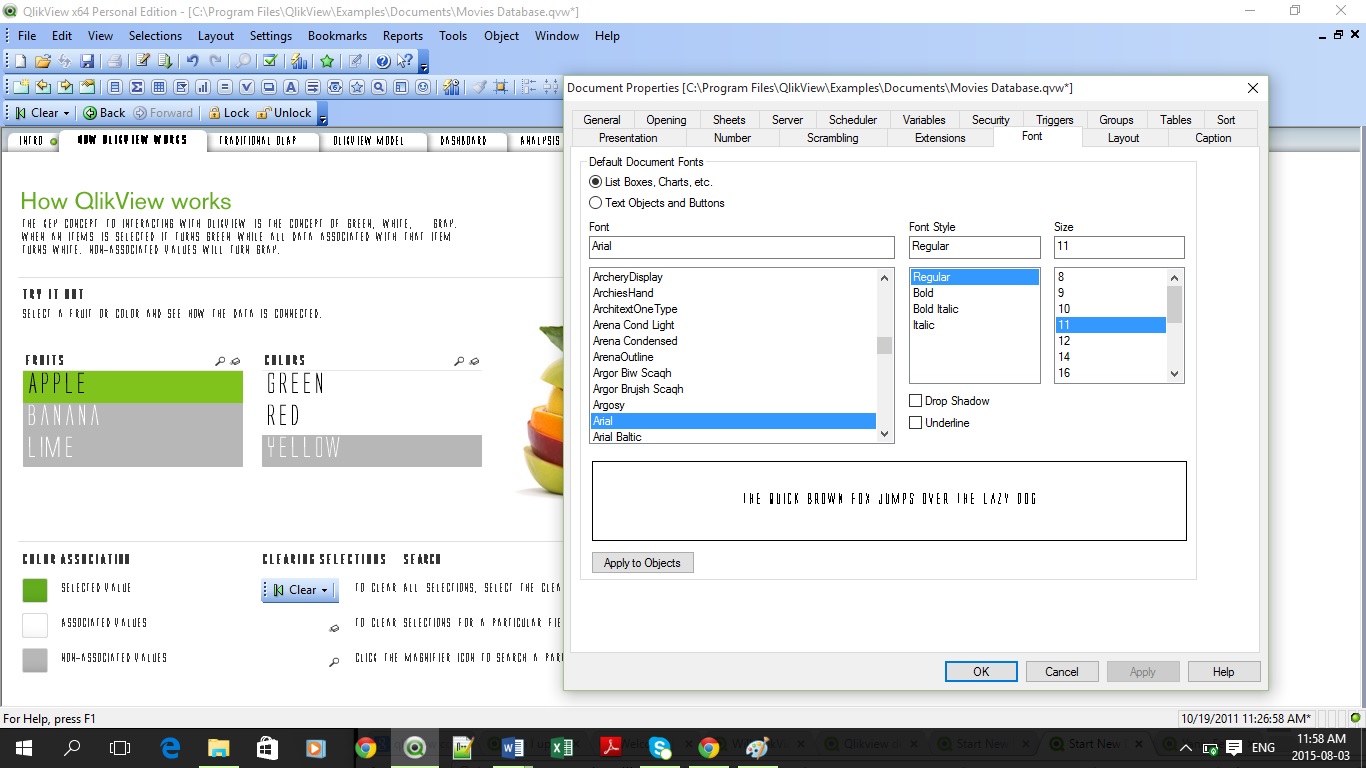Click the font list scrollbar thumb
Image resolution: width=1366 pixels, height=768 pixels.
click(x=885, y=346)
